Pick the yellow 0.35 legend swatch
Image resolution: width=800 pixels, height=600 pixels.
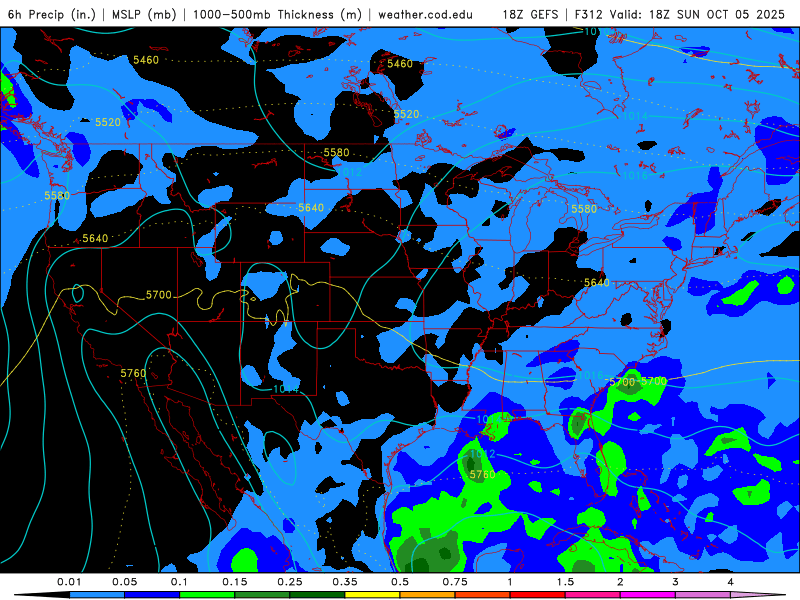372,595
